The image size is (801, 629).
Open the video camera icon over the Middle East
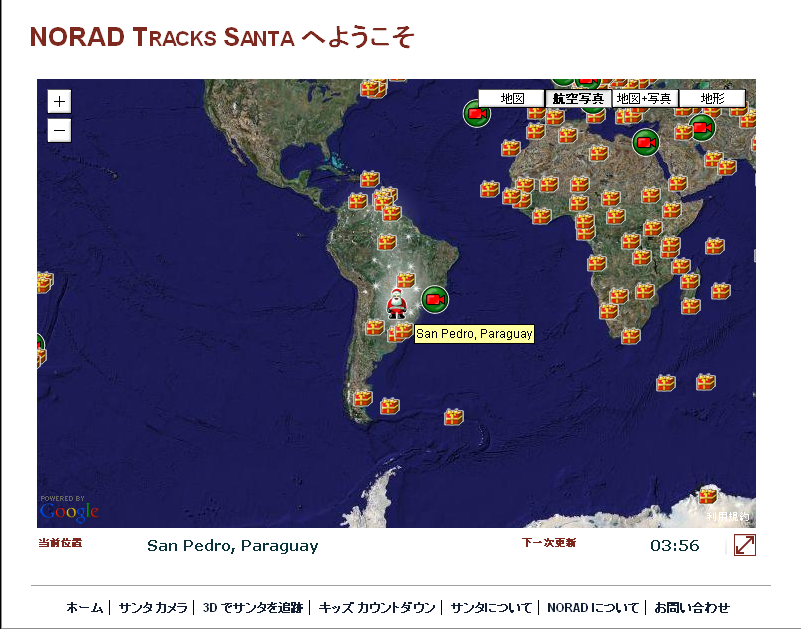[702, 128]
